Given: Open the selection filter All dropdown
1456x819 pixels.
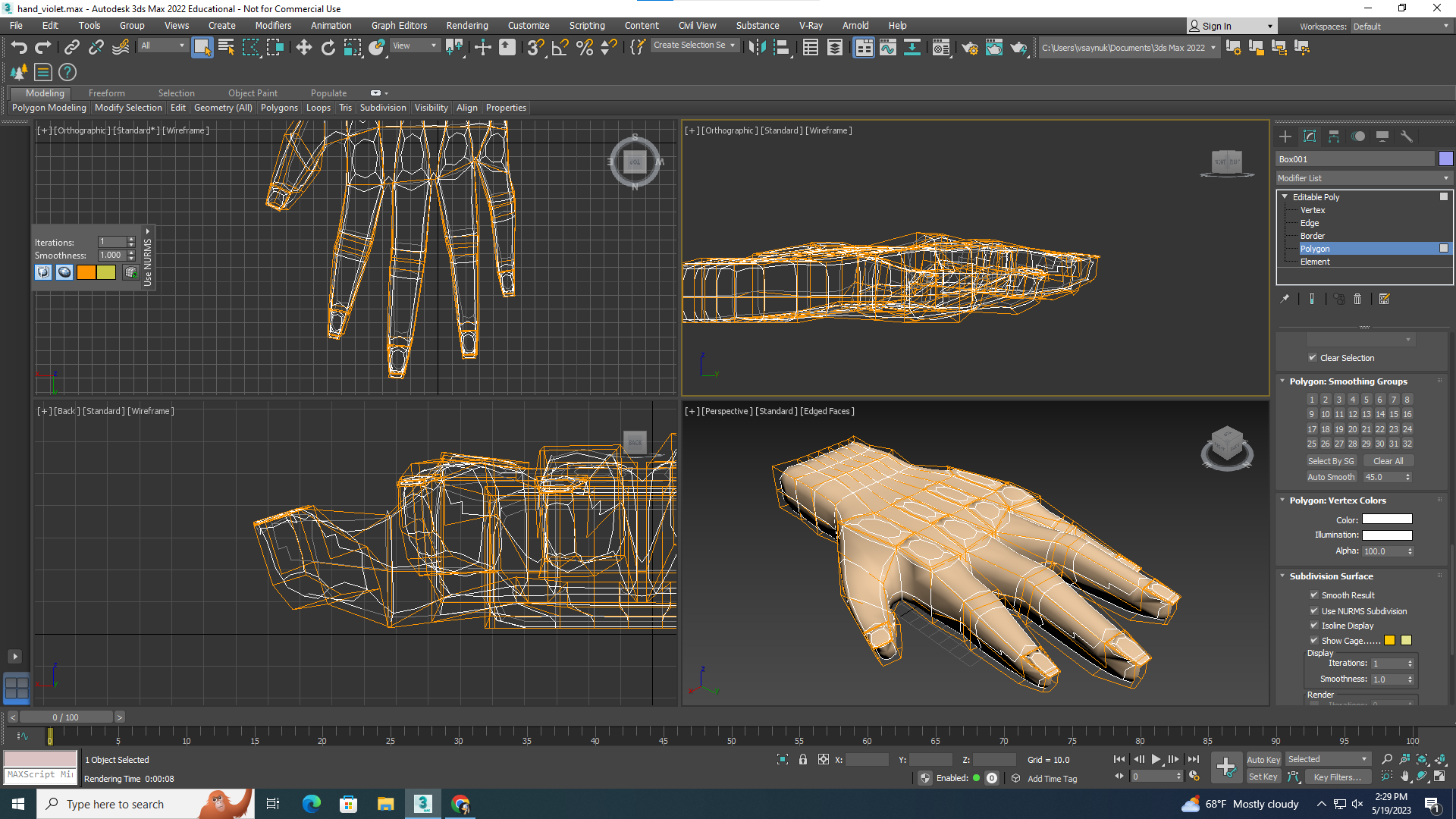Looking at the screenshot, I should coord(162,45).
